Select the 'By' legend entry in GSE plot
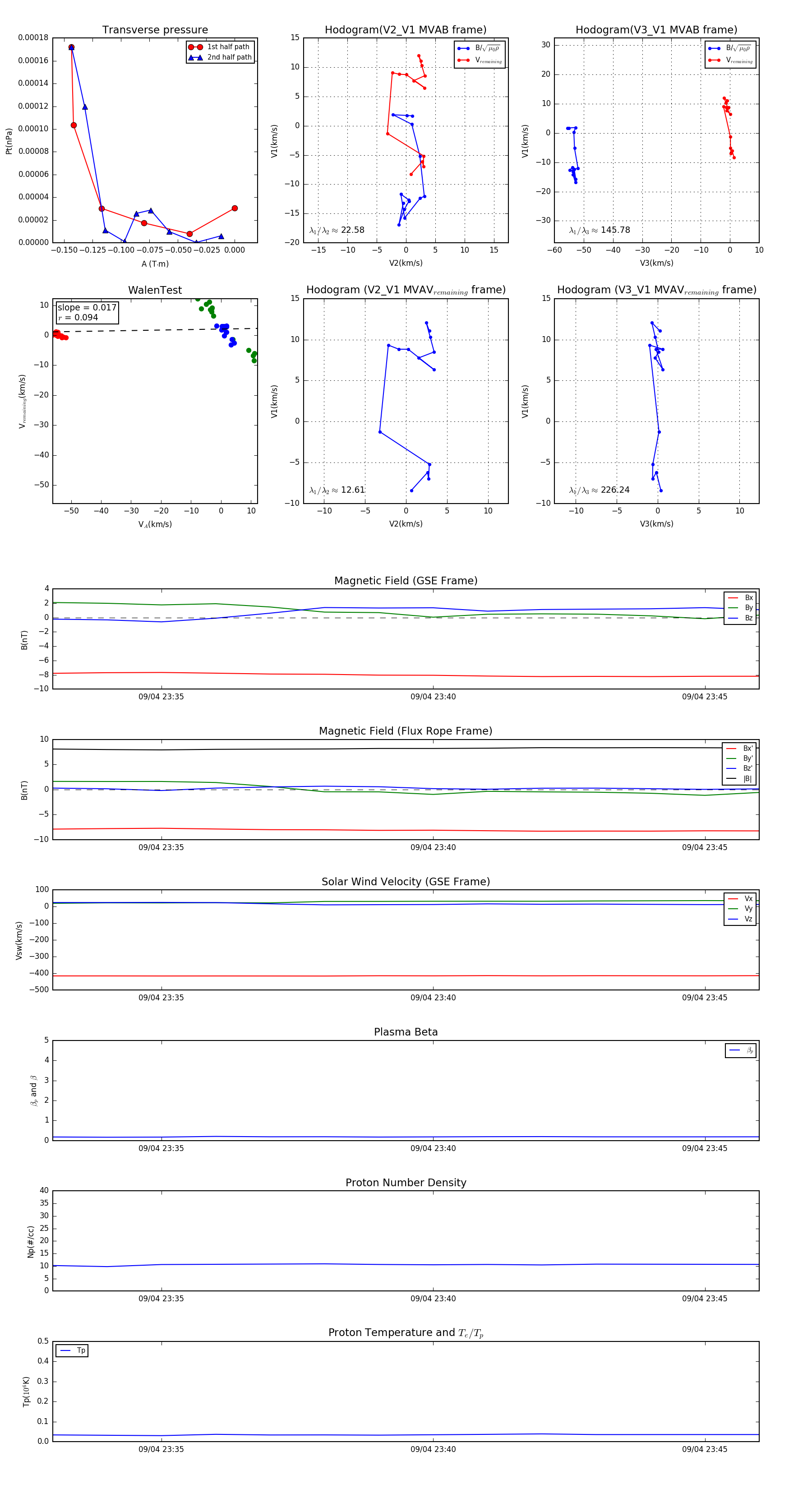This screenshot has width=812, height=1489. pos(740,607)
